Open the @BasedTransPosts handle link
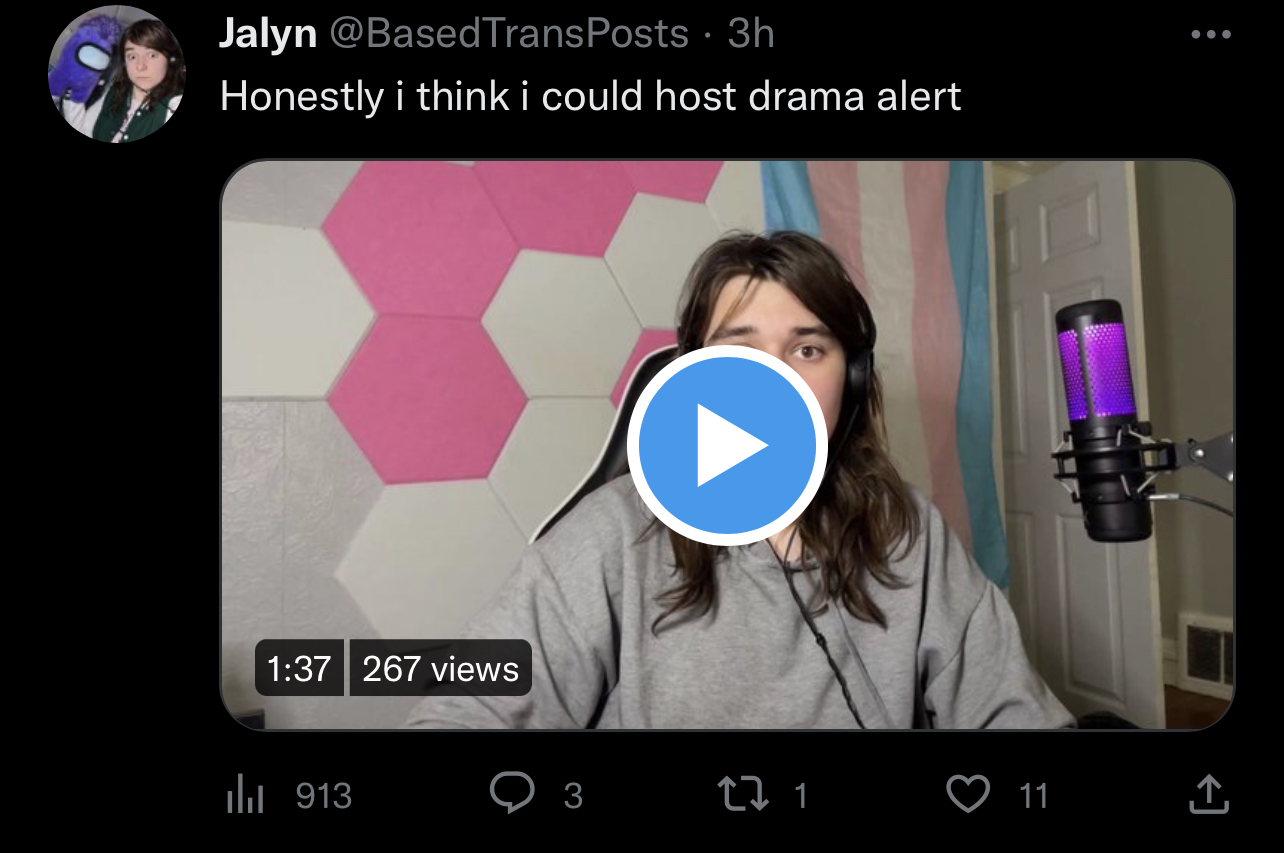 (508, 34)
